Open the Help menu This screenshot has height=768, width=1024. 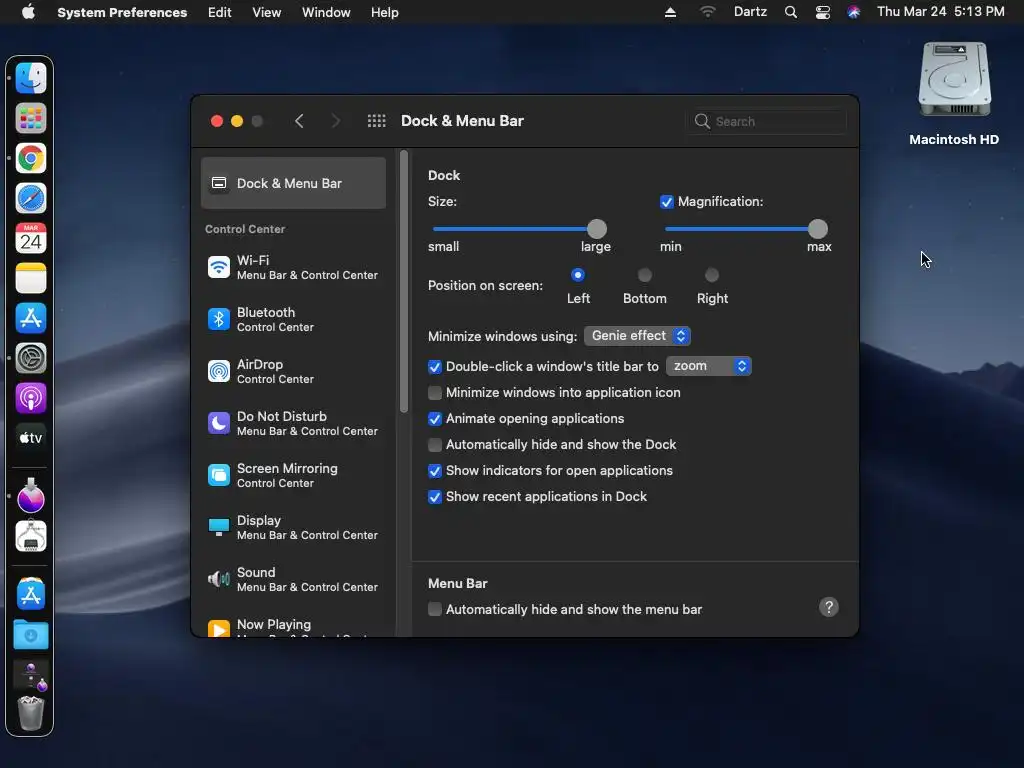[x=385, y=12]
